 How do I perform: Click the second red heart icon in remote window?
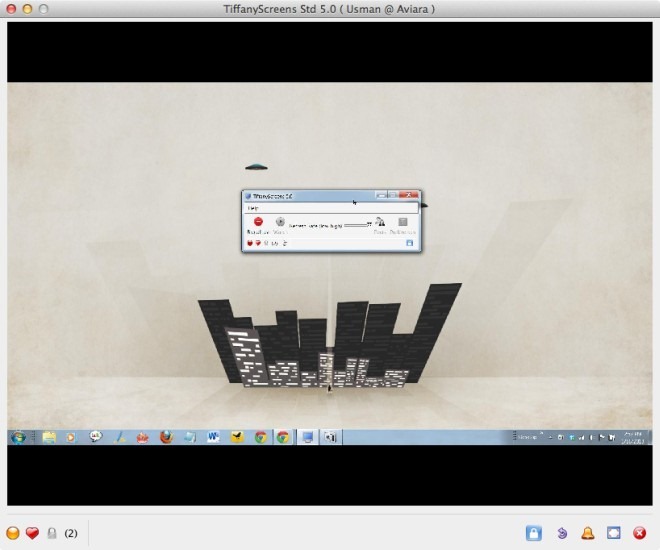click(x=258, y=243)
